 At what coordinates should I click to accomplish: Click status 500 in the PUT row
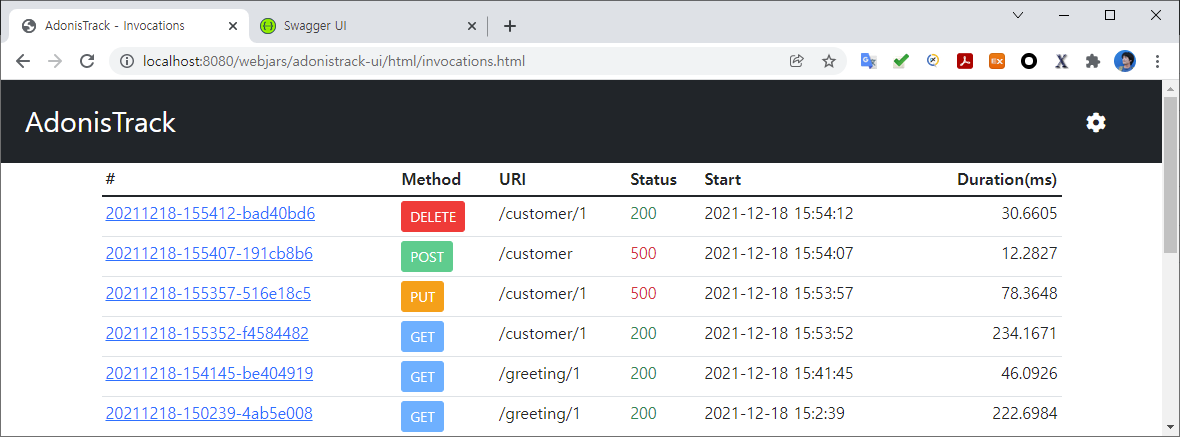643,293
